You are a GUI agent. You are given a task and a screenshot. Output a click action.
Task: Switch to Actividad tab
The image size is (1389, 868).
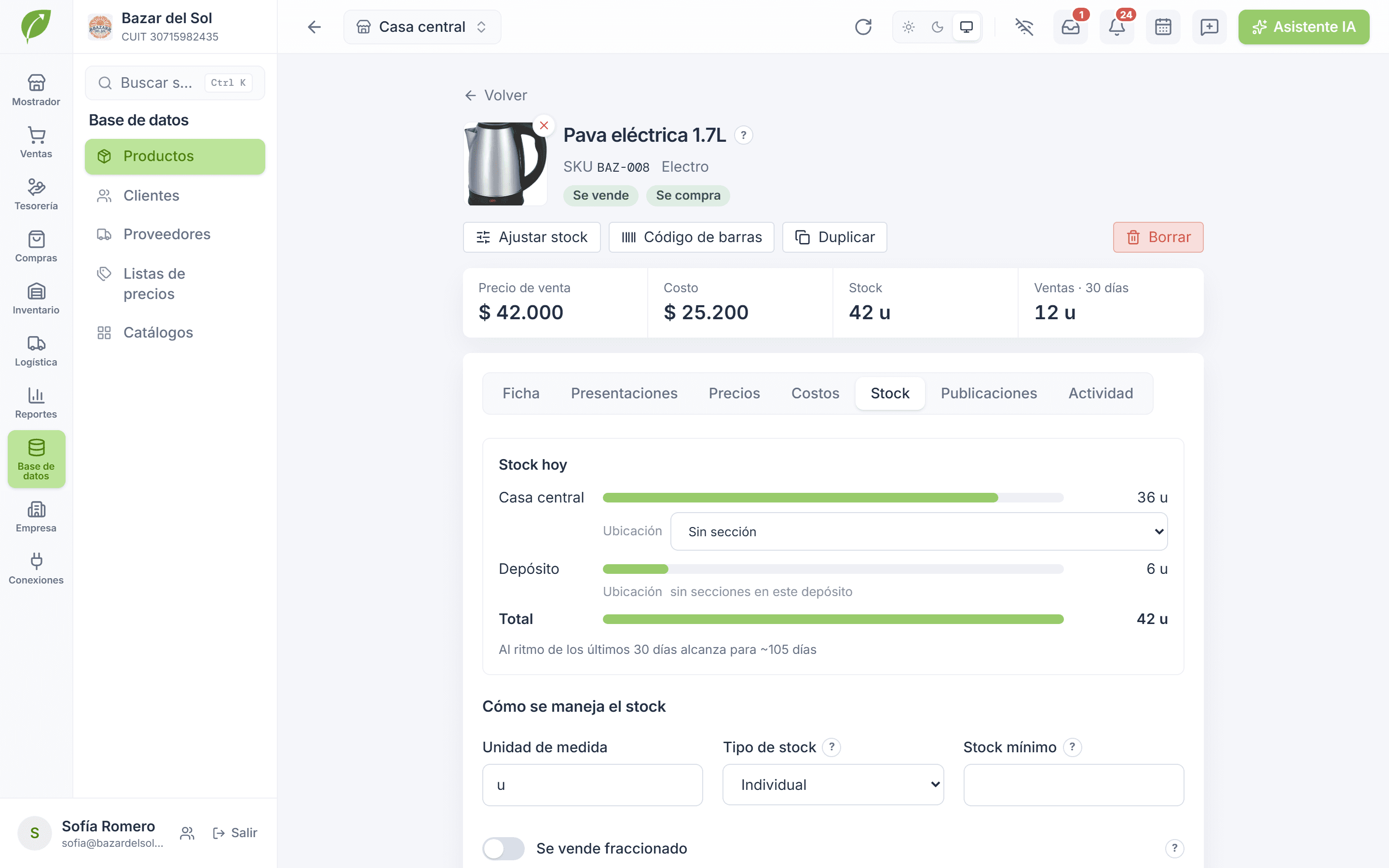[1100, 393]
